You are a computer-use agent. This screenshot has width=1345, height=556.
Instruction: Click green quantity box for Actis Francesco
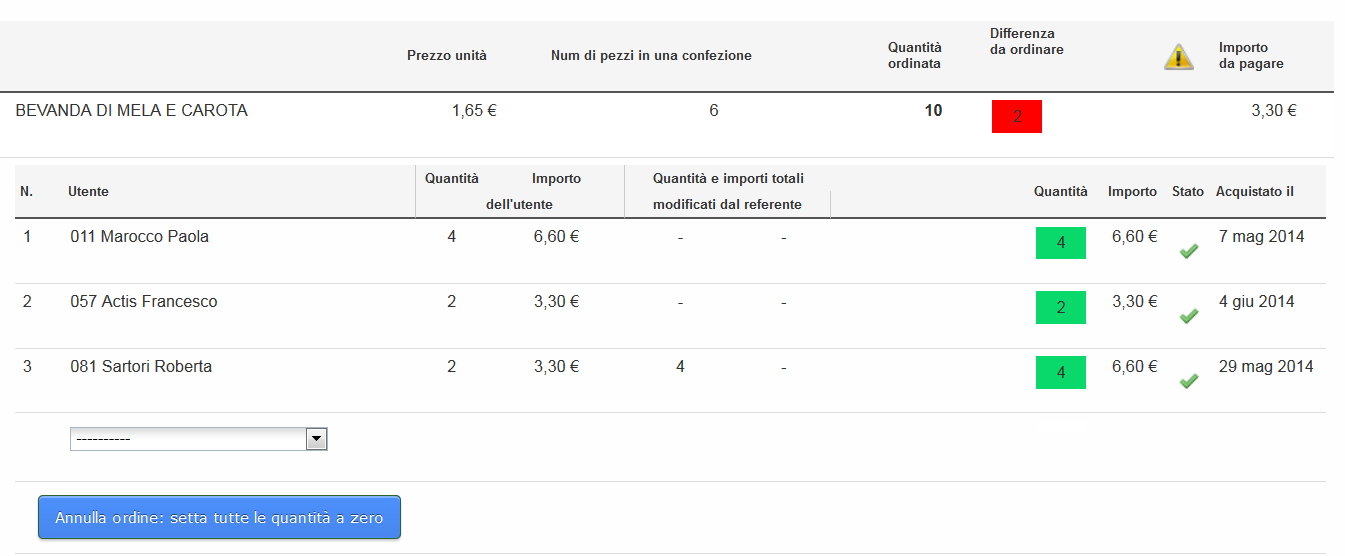1061,308
